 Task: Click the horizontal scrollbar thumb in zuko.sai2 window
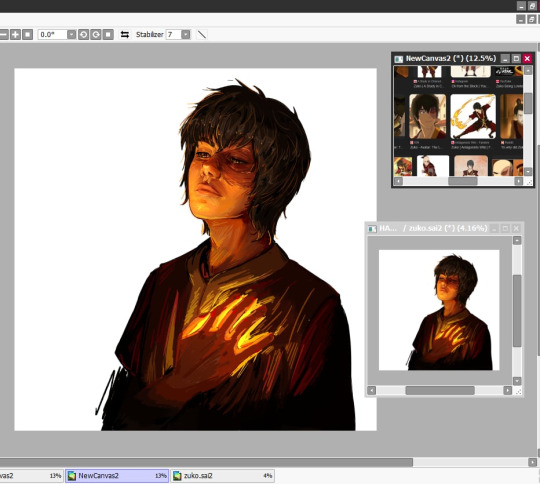point(440,390)
